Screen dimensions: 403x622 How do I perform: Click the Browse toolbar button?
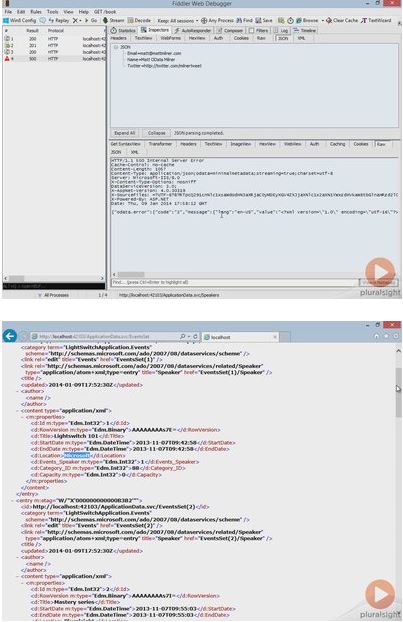[307, 20]
